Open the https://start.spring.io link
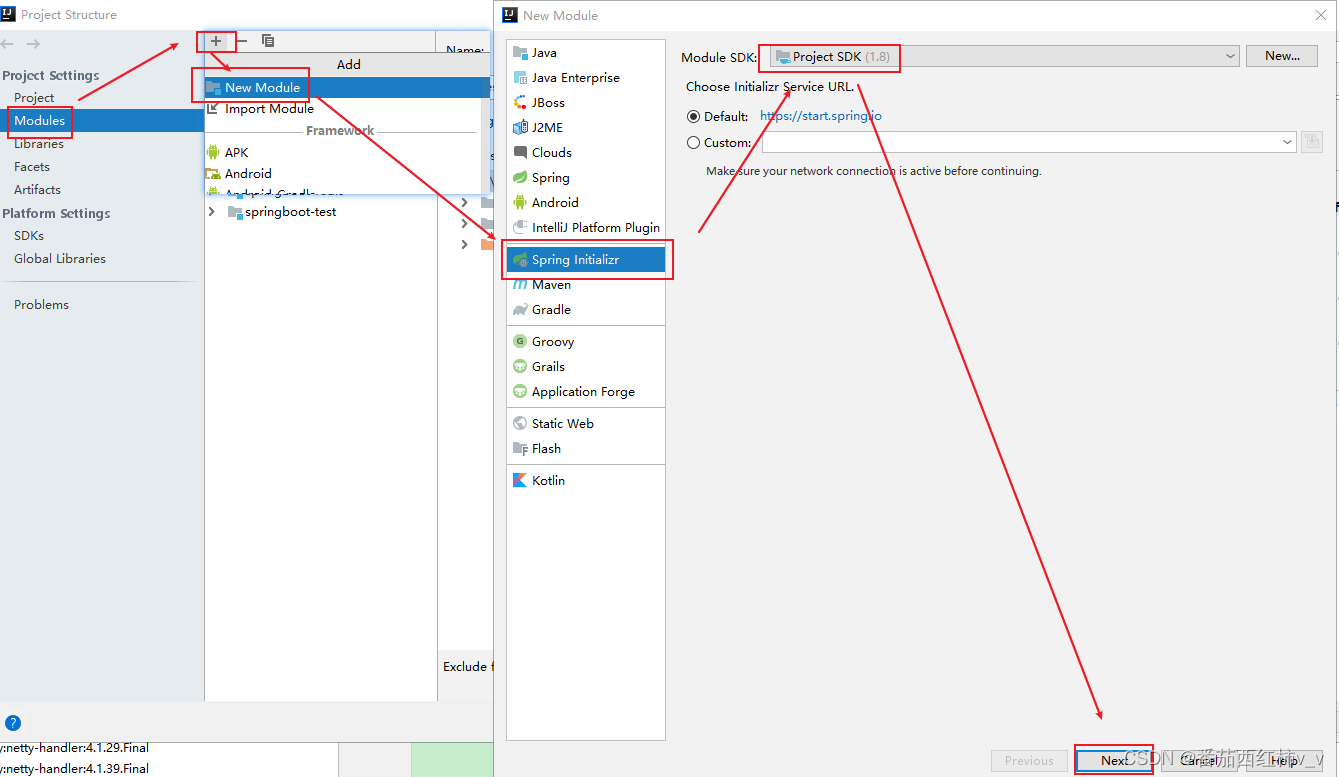Image resolution: width=1339 pixels, height=777 pixels. click(821, 116)
